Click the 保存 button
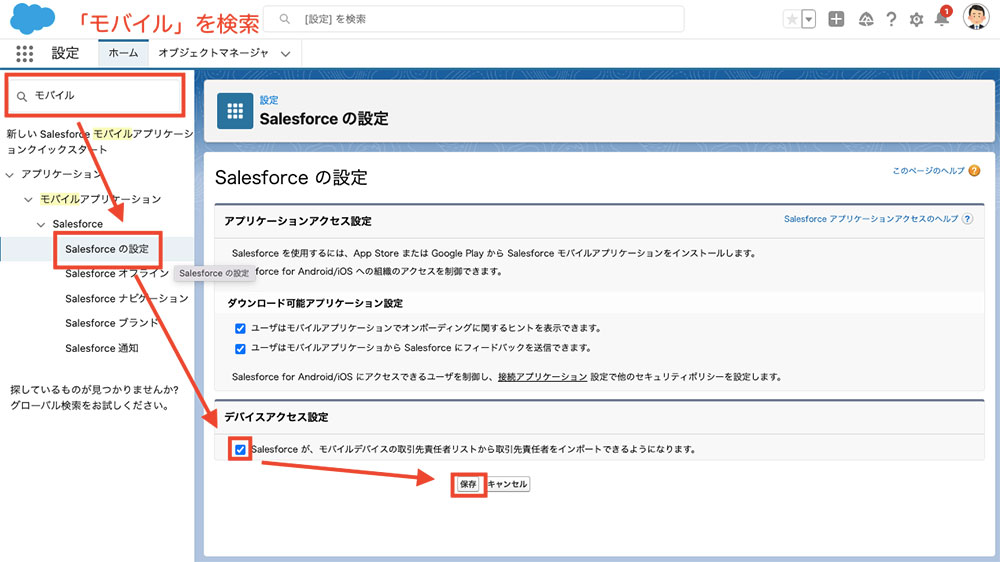The width and height of the screenshot is (1000, 562). click(468, 484)
